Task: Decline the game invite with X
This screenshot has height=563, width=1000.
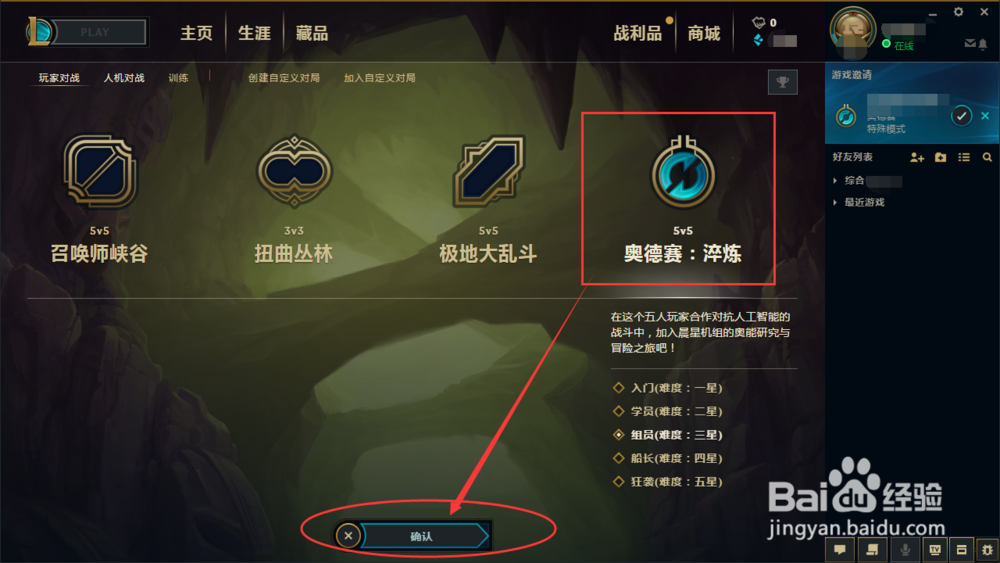Action: (985, 116)
